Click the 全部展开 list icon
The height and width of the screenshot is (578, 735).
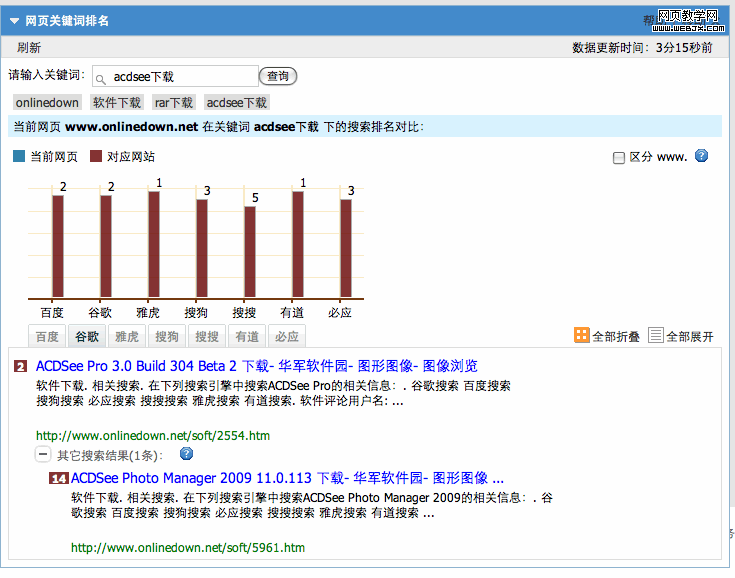point(656,336)
